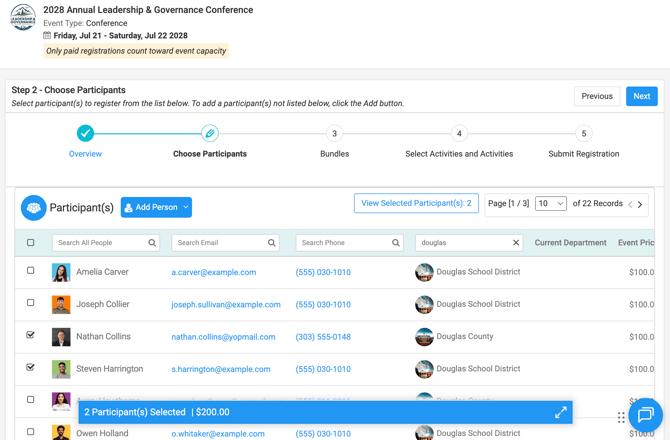Screen dimensions: 670x440
Task: Open the Submit Registration step label
Action: (x=584, y=154)
